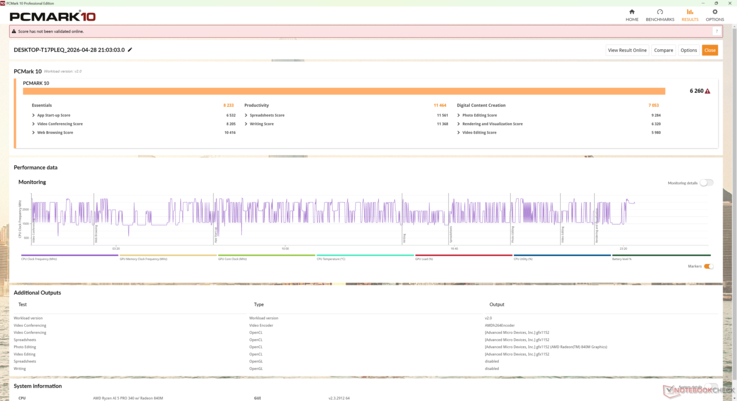The image size is (737, 401).
Task: Click the Digital Content Creation heading
Action: pos(481,105)
